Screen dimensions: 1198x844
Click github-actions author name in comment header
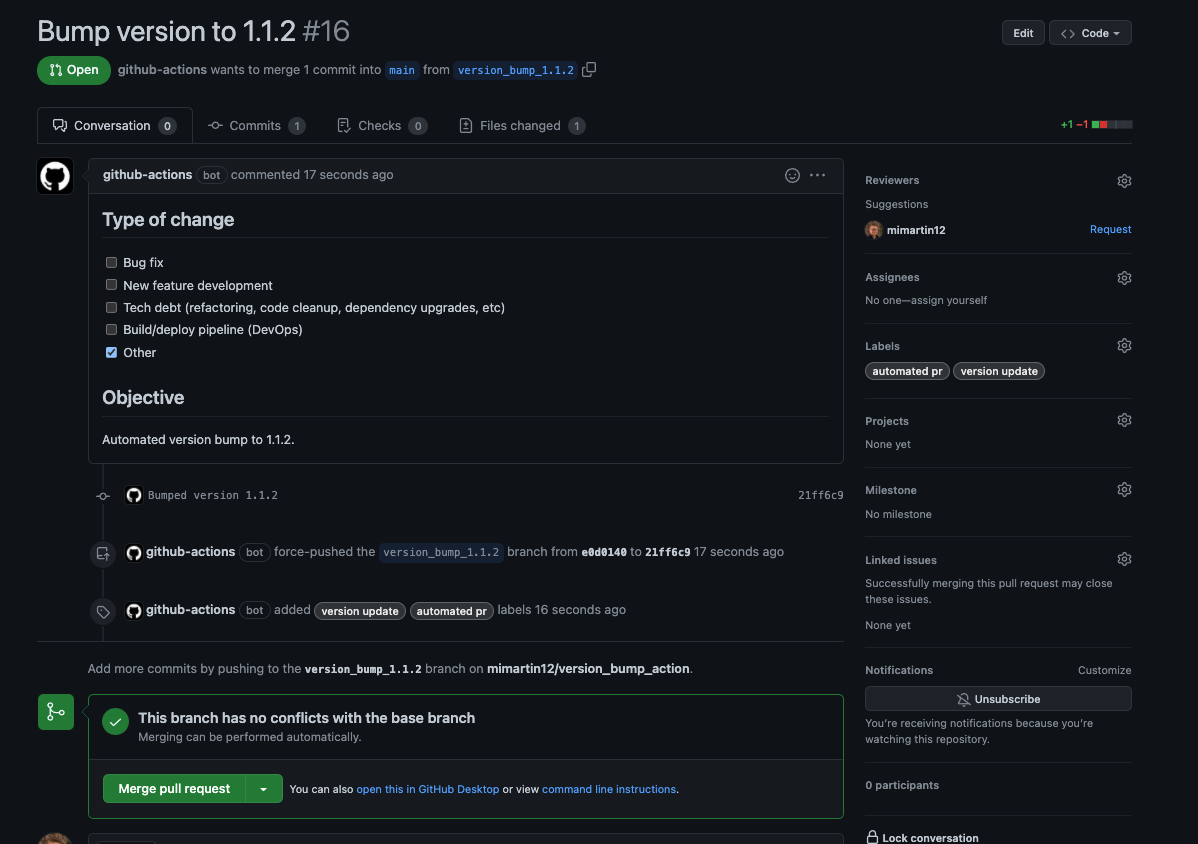147,175
